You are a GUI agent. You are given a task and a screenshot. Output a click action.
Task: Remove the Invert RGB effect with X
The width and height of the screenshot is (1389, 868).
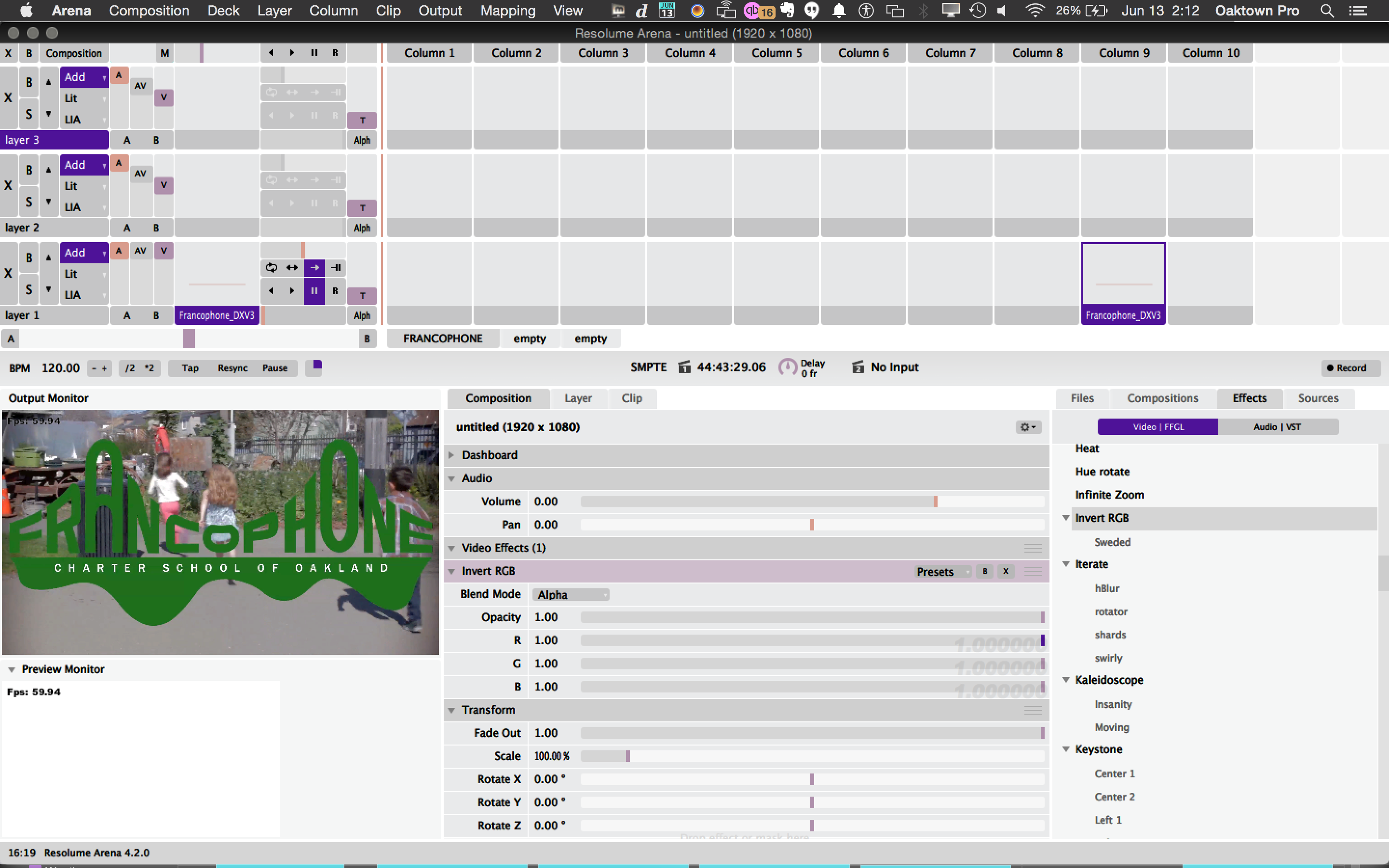tap(1006, 571)
